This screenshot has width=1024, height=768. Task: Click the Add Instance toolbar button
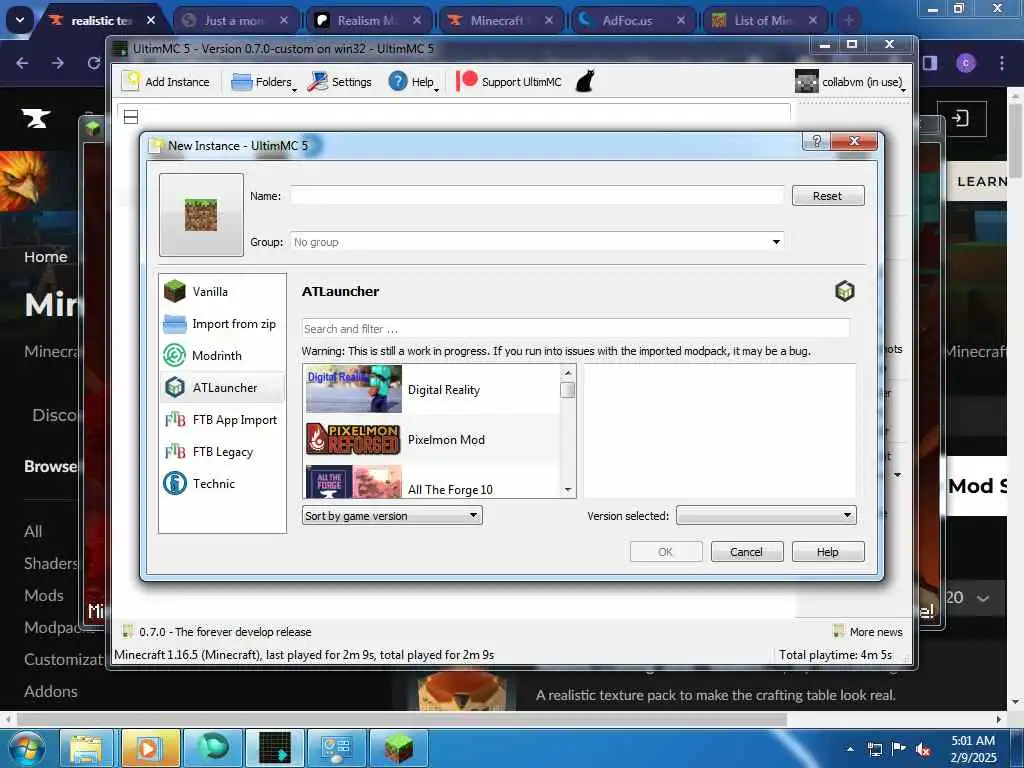(x=166, y=82)
